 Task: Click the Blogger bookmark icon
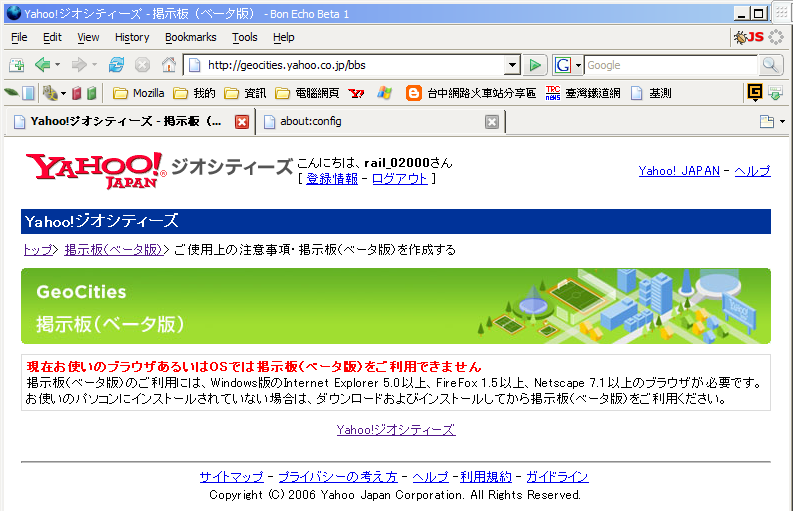[x=413, y=94]
